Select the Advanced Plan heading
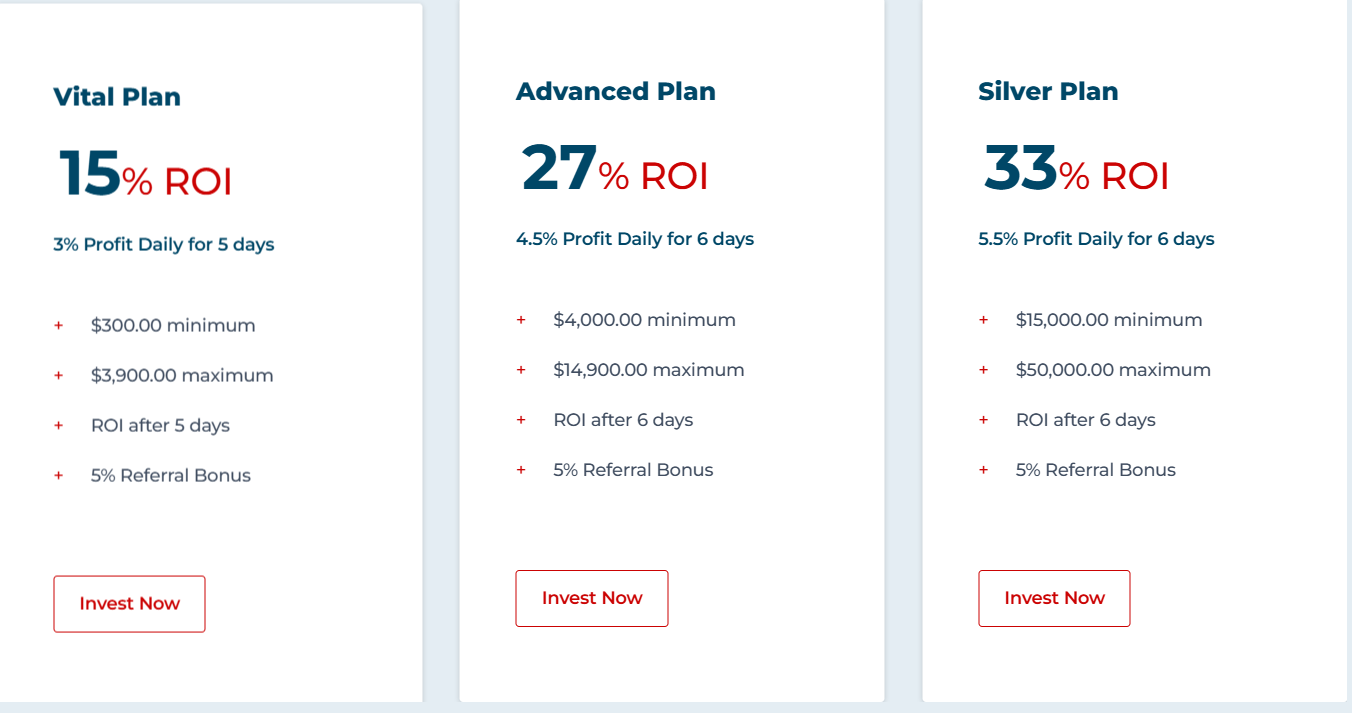Viewport: 1352px width, 713px height. click(616, 92)
